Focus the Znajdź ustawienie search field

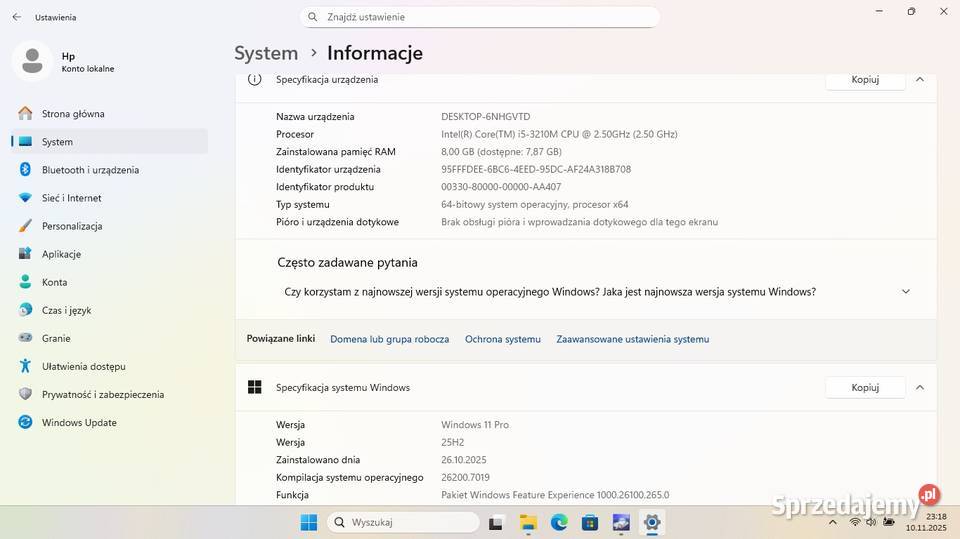[x=479, y=17]
